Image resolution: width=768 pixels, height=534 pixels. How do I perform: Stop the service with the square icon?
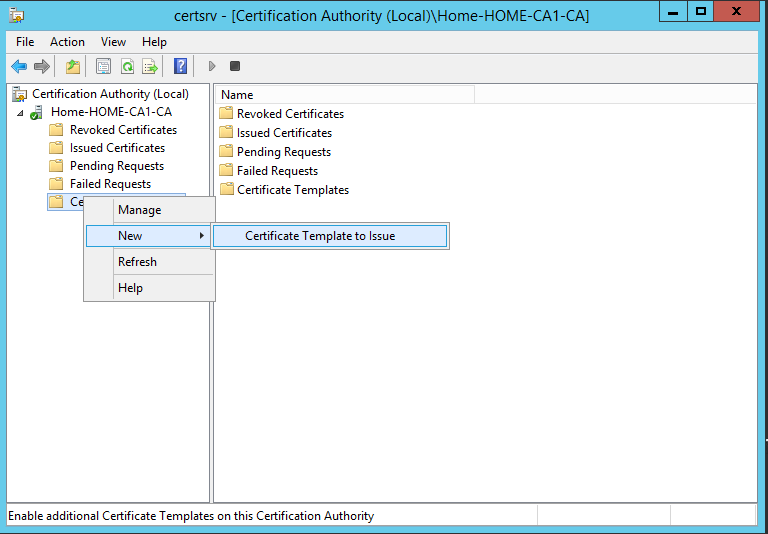235,66
